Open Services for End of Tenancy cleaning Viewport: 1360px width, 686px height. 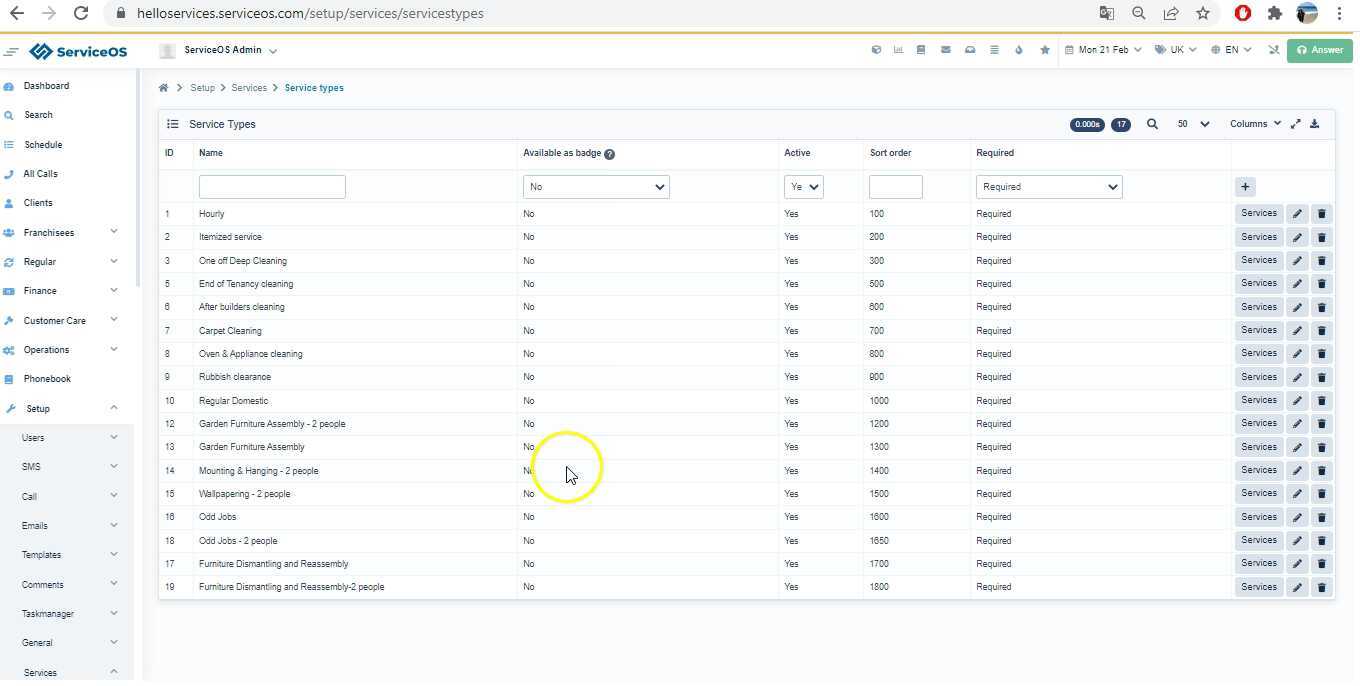tap(1258, 284)
